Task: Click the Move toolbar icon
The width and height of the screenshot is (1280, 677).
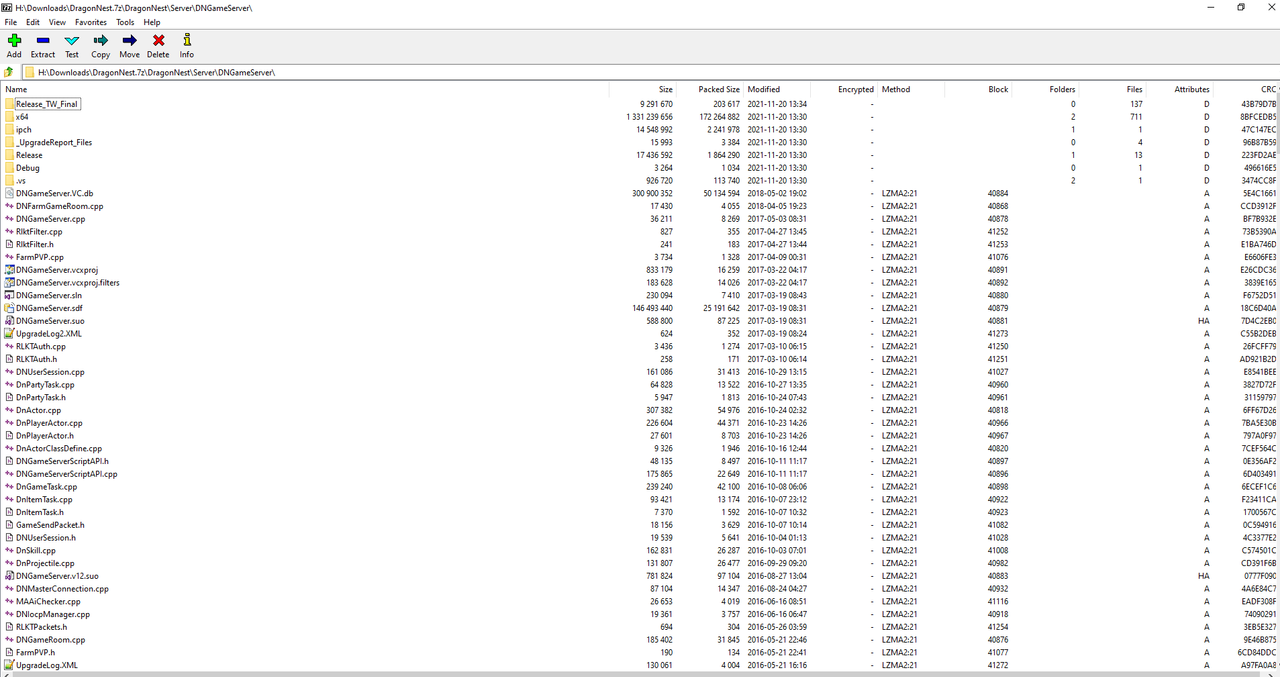Action: (x=130, y=40)
